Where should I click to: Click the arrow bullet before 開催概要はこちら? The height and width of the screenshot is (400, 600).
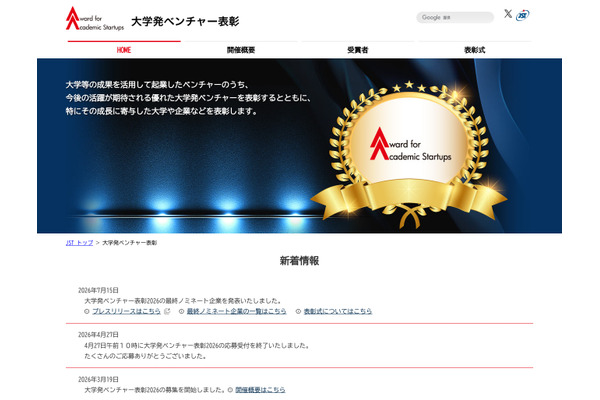pos(230,390)
